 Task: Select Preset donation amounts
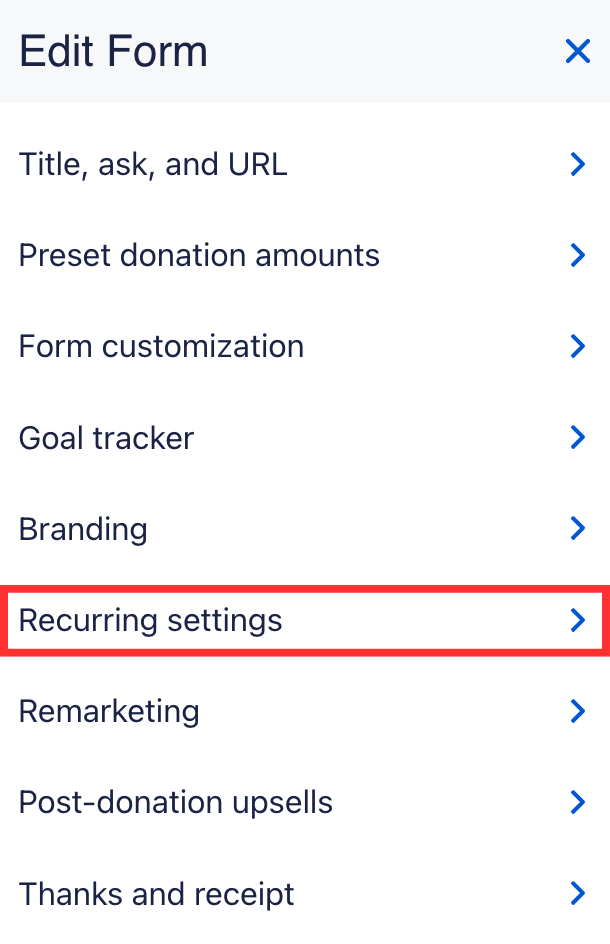[x=199, y=255]
